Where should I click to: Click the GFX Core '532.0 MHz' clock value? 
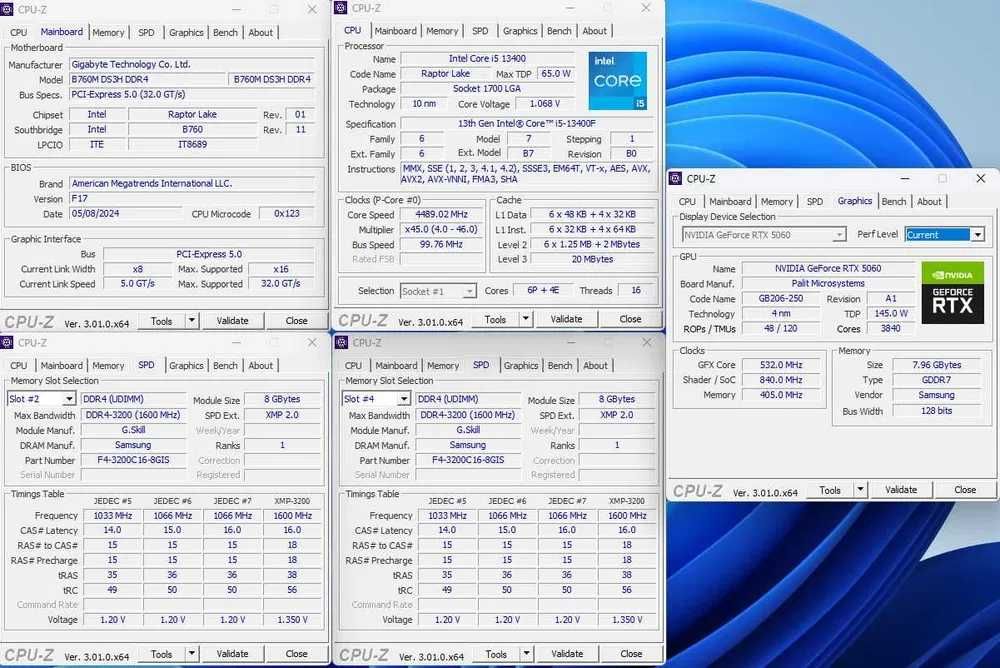click(x=781, y=365)
